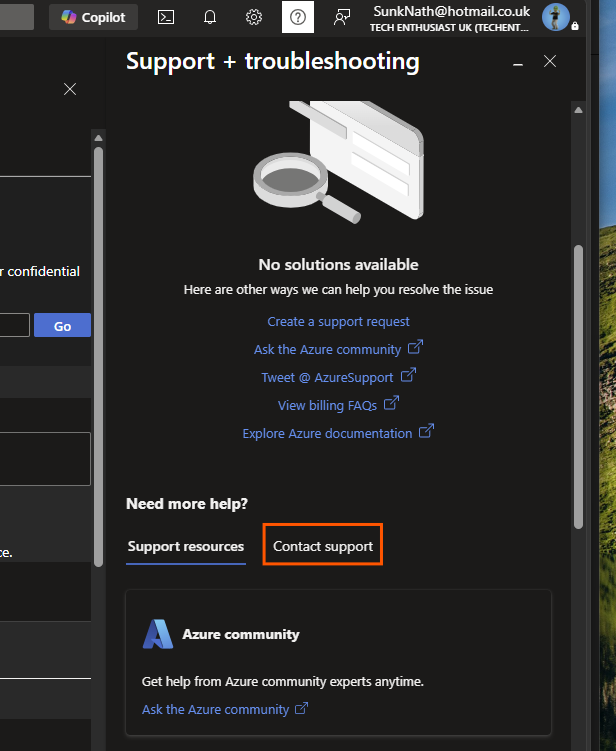Close the Support + troubleshooting panel
This screenshot has height=751, width=616.
pyautogui.click(x=550, y=61)
